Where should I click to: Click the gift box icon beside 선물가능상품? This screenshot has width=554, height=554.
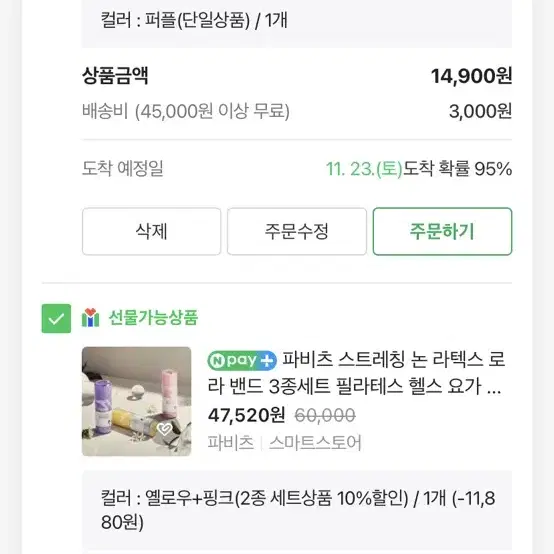pyautogui.click(x=90, y=318)
